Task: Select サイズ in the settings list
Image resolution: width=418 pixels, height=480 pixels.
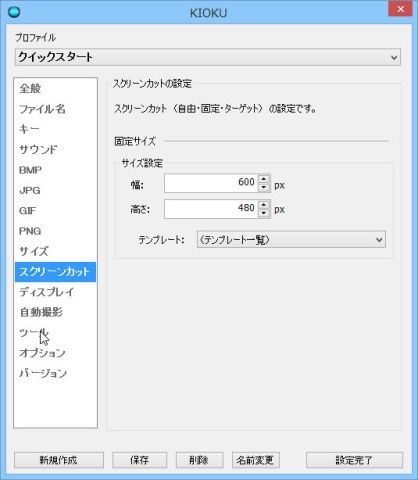Action: [x=55, y=251]
